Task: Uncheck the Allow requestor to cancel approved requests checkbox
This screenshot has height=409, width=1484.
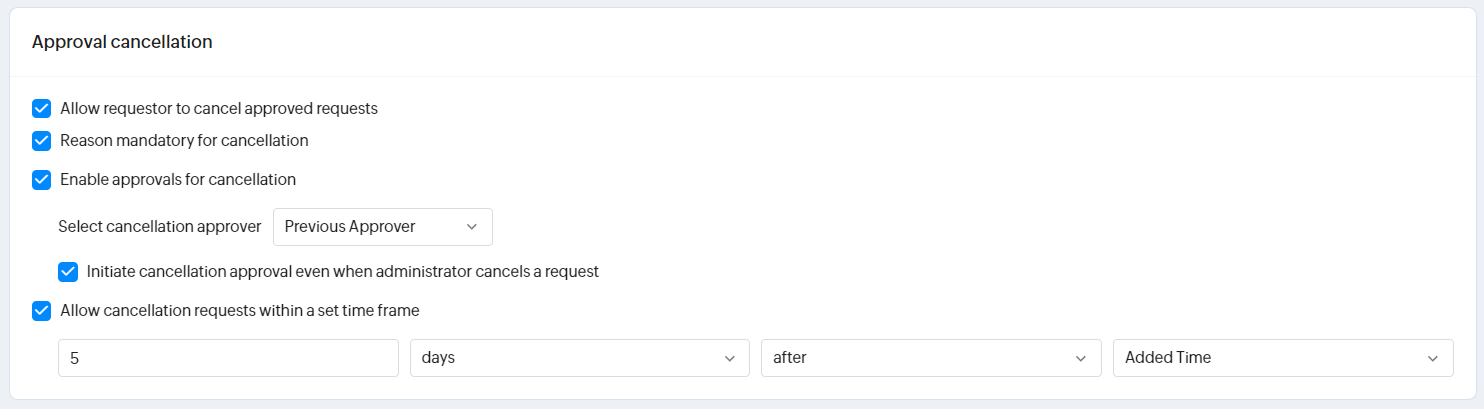Action: 42,108
